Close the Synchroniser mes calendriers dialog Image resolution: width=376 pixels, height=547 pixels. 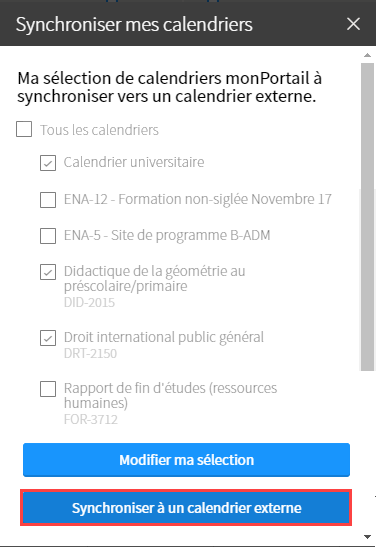[353, 24]
